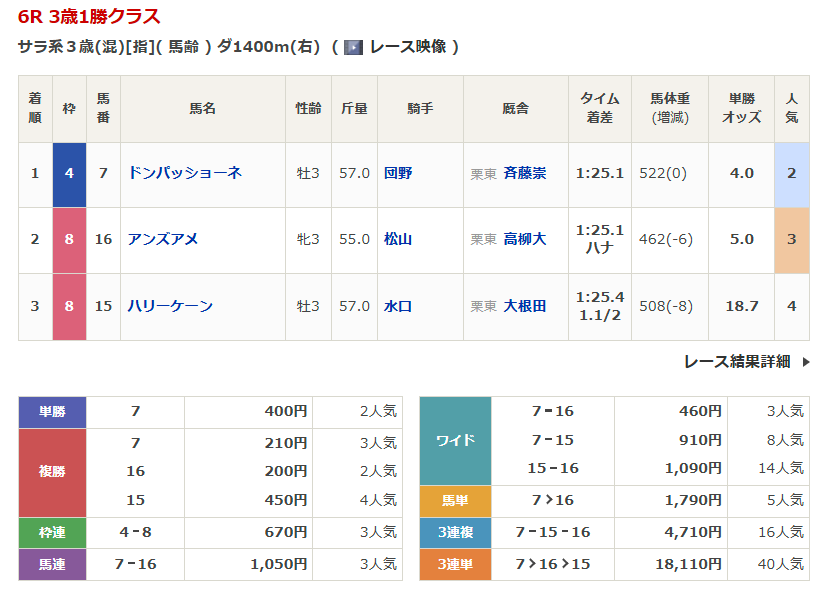826x592 pixels.
Task: View jockey 松山's profile
Action: pos(398,239)
